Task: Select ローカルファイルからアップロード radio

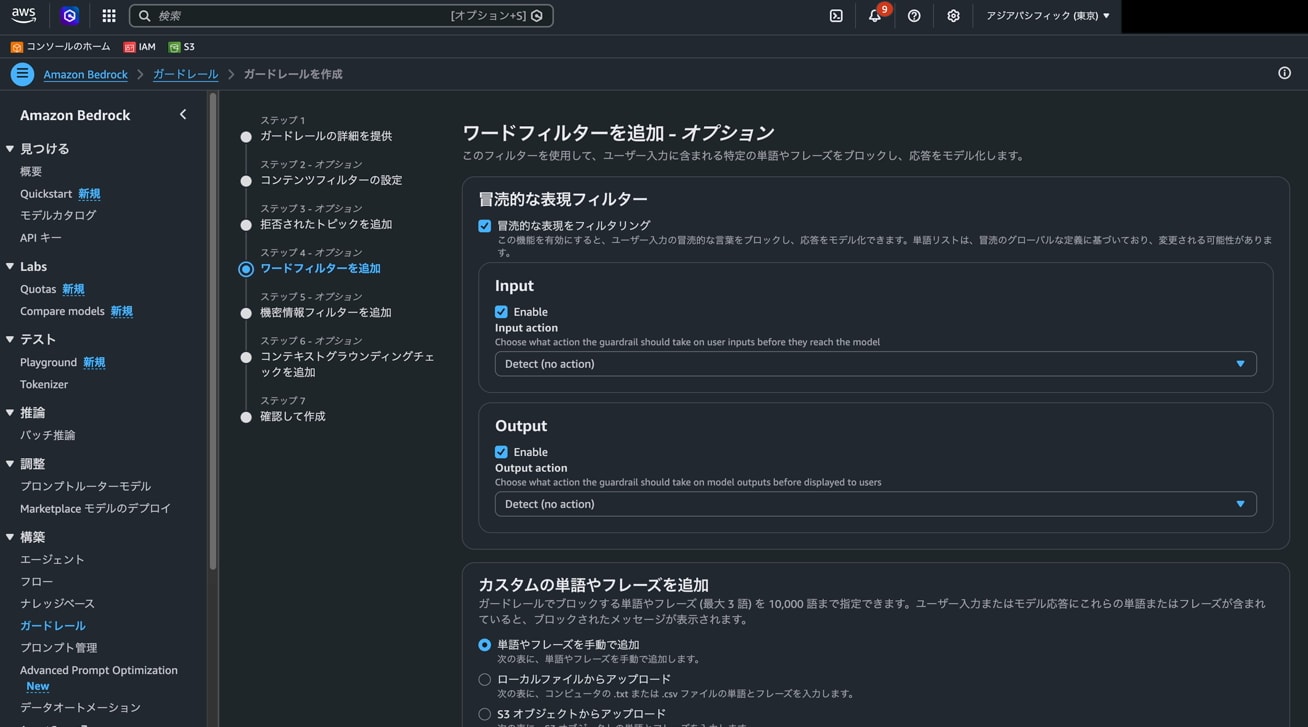Action: [x=485, y=679]
